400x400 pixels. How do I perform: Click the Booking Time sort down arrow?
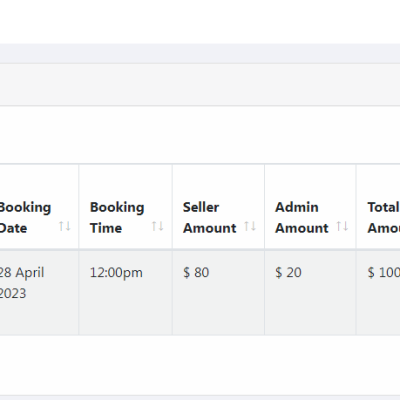pyautogui.click(x=161, y=226)
